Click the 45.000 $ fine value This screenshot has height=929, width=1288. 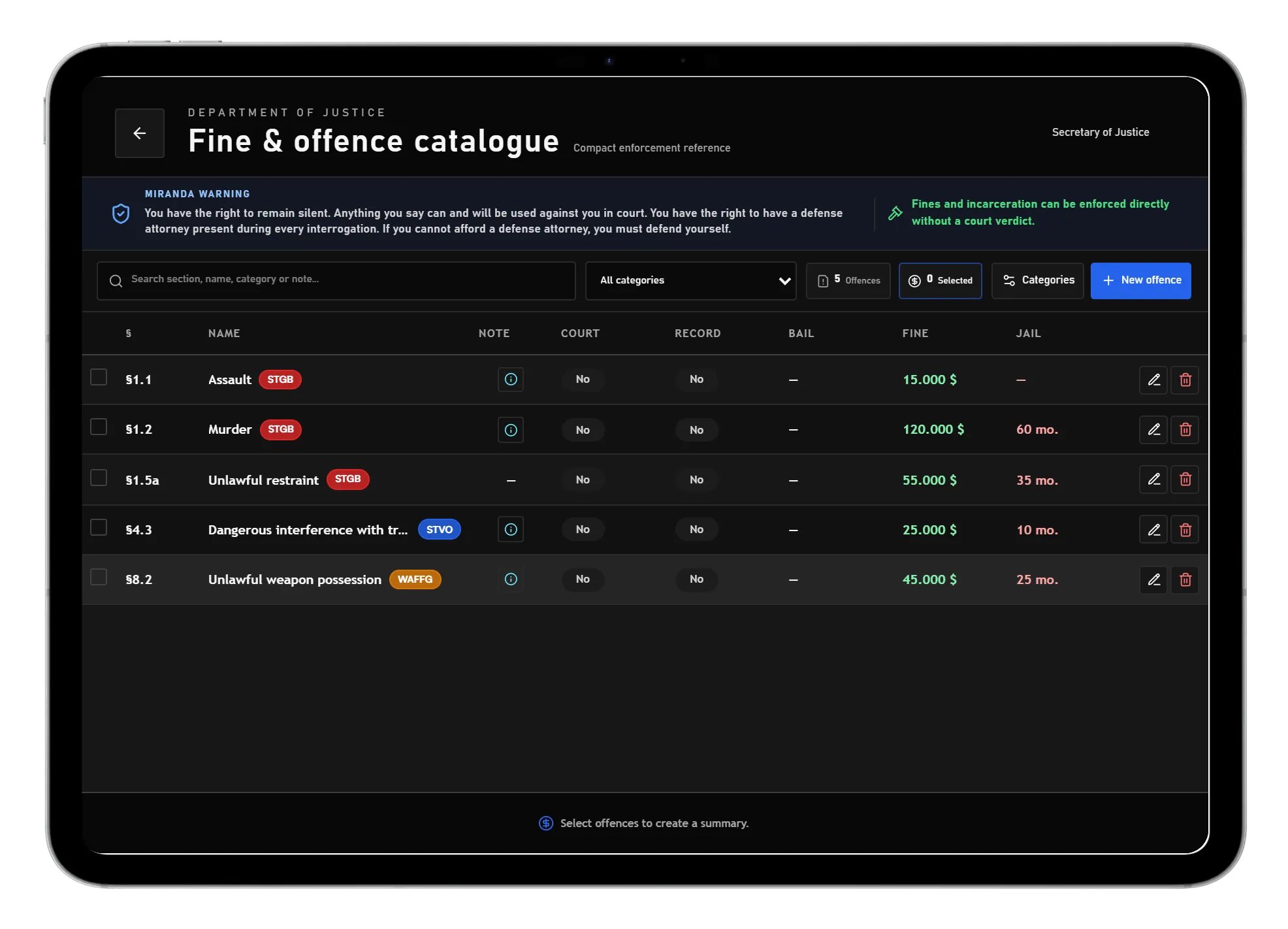(929, 579)
